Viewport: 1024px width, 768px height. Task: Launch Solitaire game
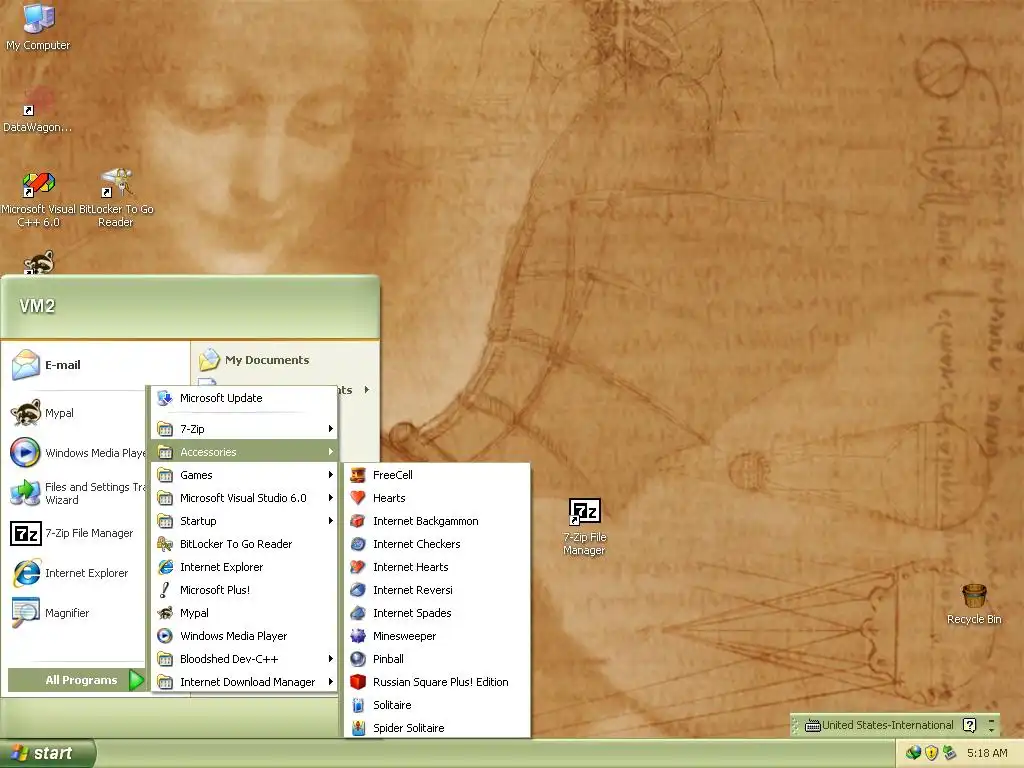437,705
